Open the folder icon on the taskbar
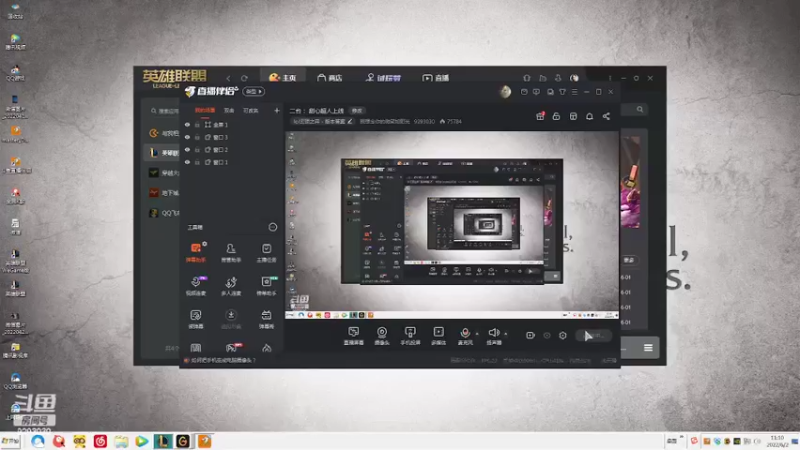 (121, 441)
